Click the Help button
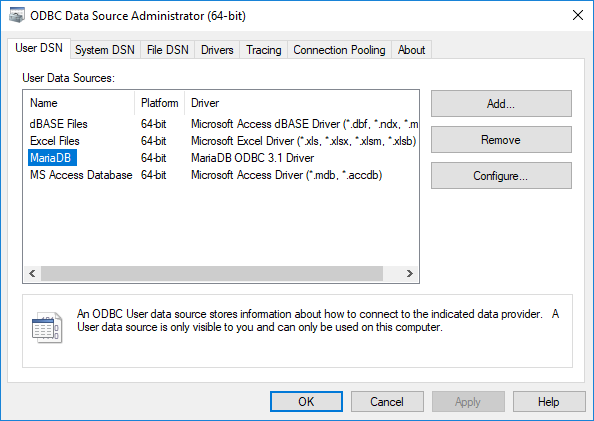 549,402
